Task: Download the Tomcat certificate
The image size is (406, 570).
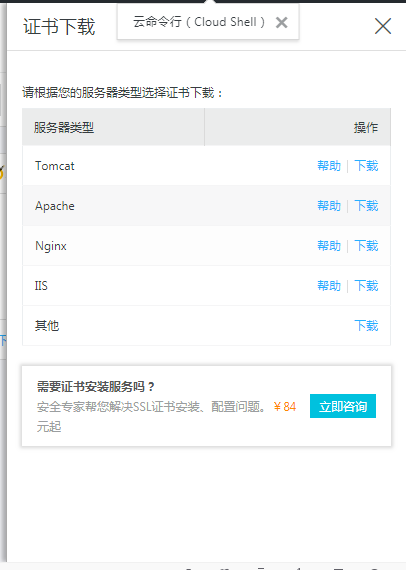Action: (x=366, y=166)
